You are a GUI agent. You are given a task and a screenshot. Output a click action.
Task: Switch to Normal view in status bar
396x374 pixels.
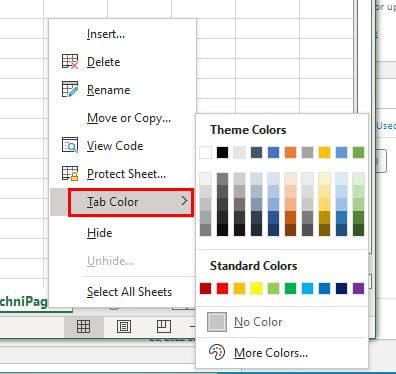coord(83,326)
